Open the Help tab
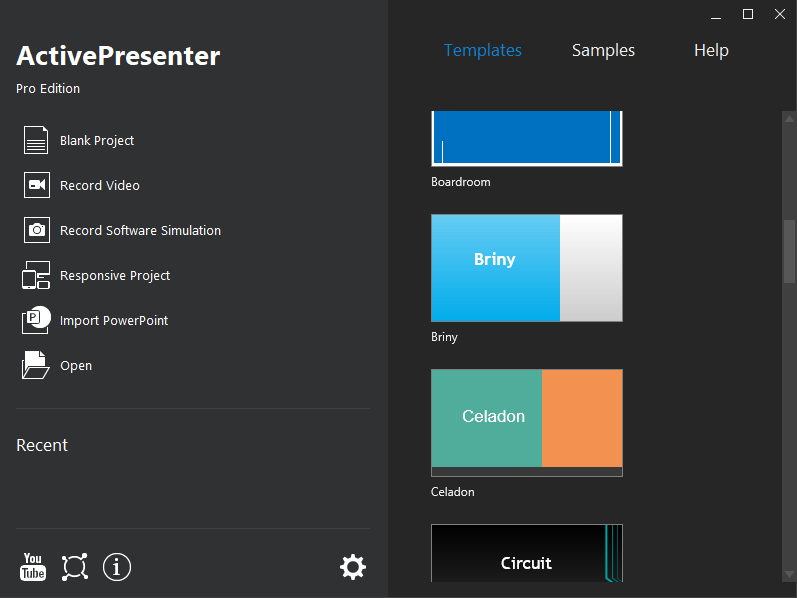Screen dimensions: 797x598 711,50
